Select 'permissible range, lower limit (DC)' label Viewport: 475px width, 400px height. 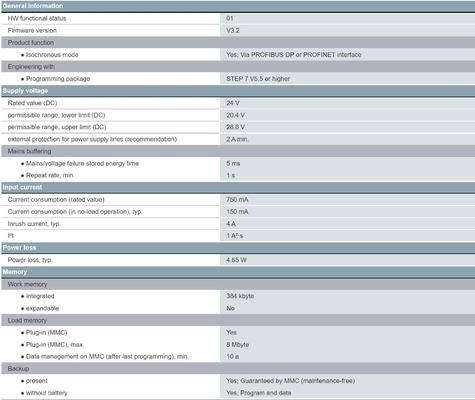pyautogui.click(x=56, y=115)
